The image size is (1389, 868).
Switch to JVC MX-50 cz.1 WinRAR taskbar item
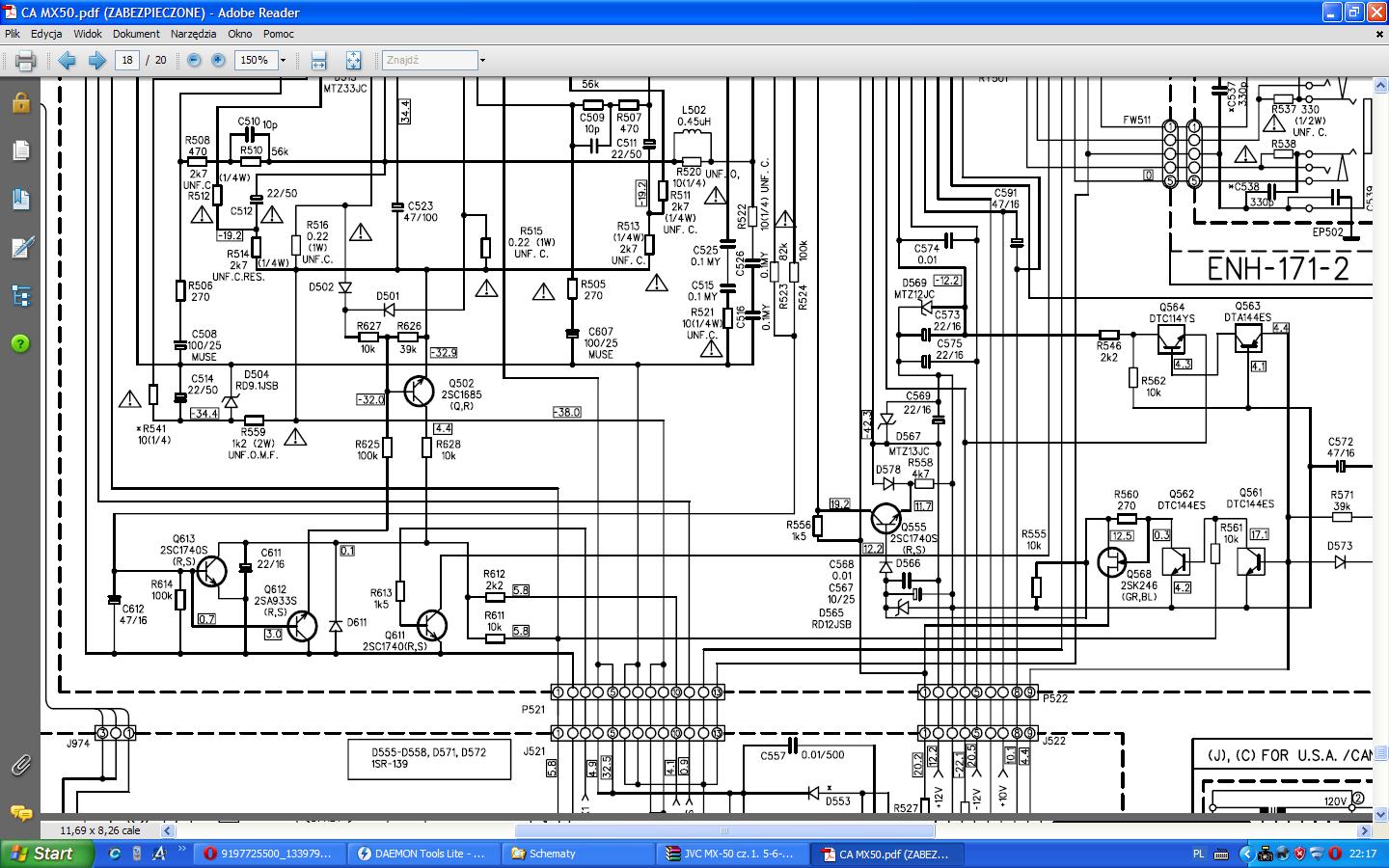pos(735,854)
